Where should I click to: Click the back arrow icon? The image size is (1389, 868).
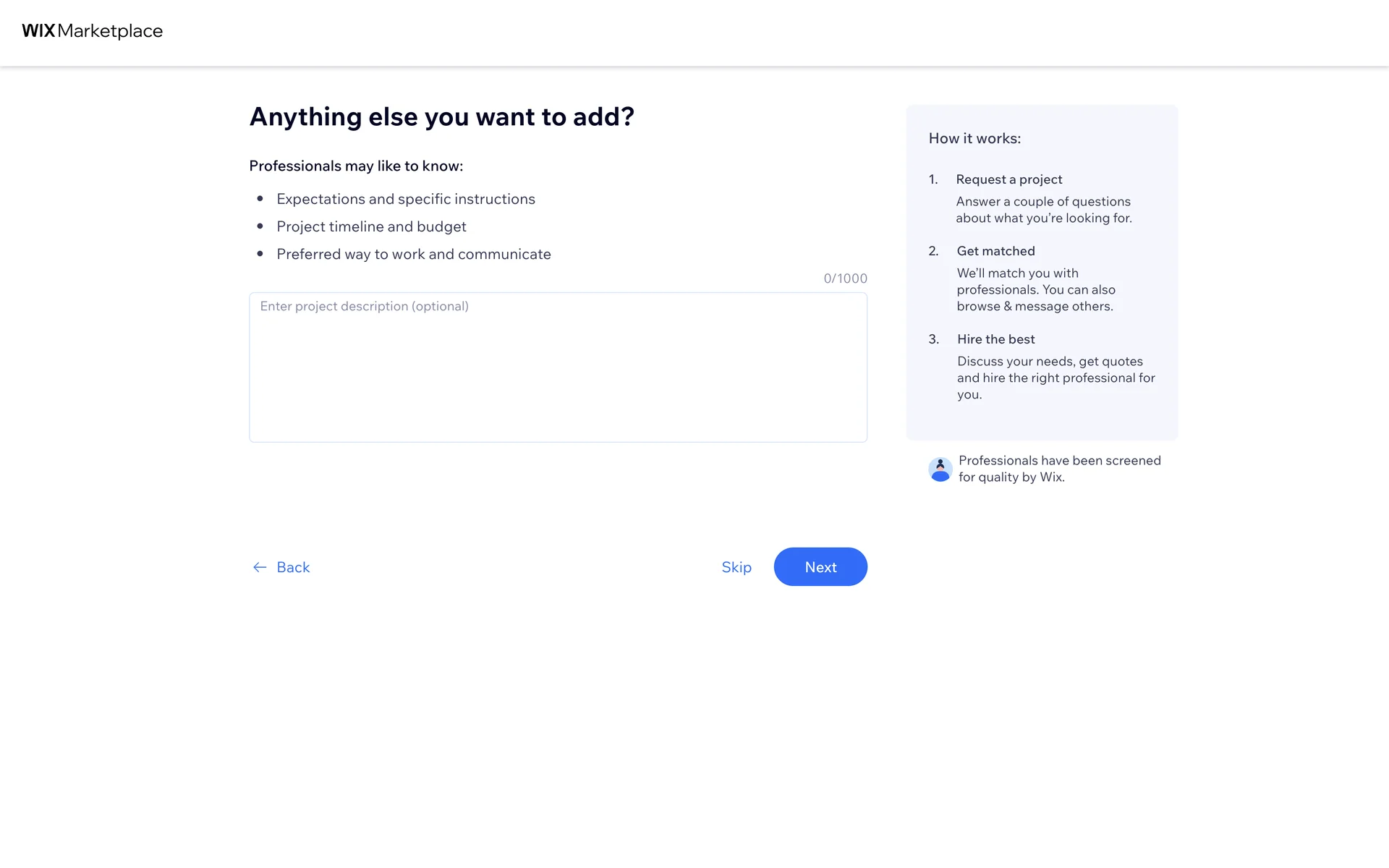tap(260, 567)
